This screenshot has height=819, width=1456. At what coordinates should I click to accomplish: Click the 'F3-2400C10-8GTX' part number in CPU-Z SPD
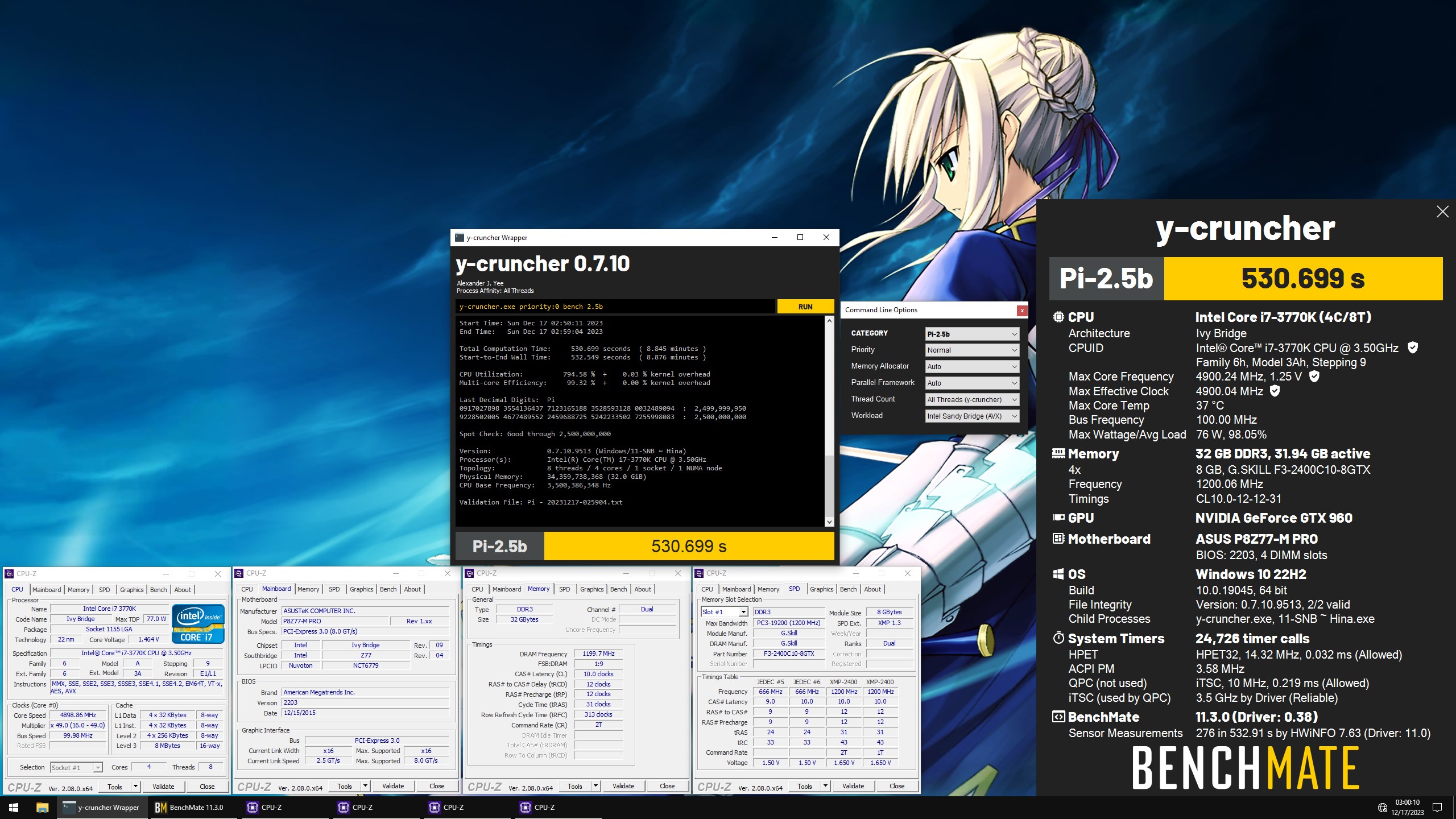(x=789, y=654)
